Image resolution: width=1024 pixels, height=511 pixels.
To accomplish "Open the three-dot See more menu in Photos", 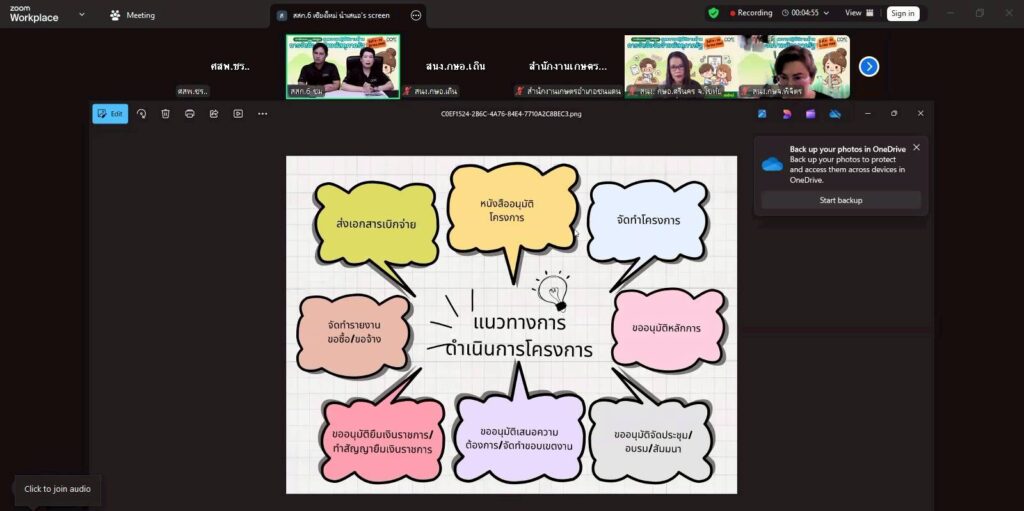I will [x=263, y=114].
